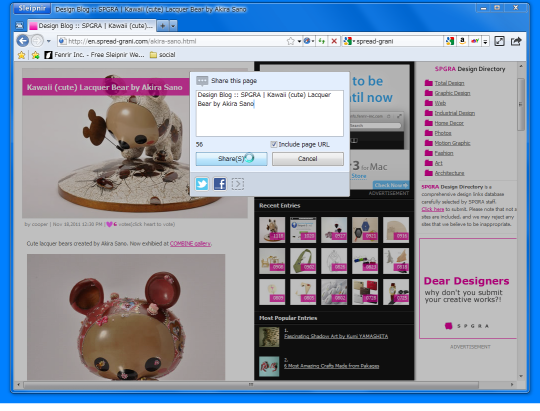Click the Cancel button in share dialog
The height and width of the screenshot is (411, 540).
click(x=308, y=159)
